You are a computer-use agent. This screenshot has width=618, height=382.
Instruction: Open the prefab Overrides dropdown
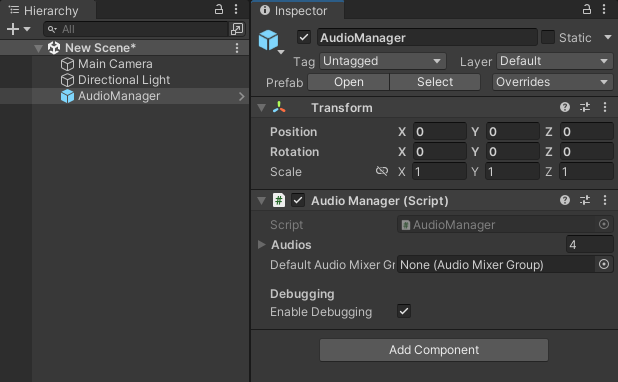pyautogui.click(x=553, y=82)
